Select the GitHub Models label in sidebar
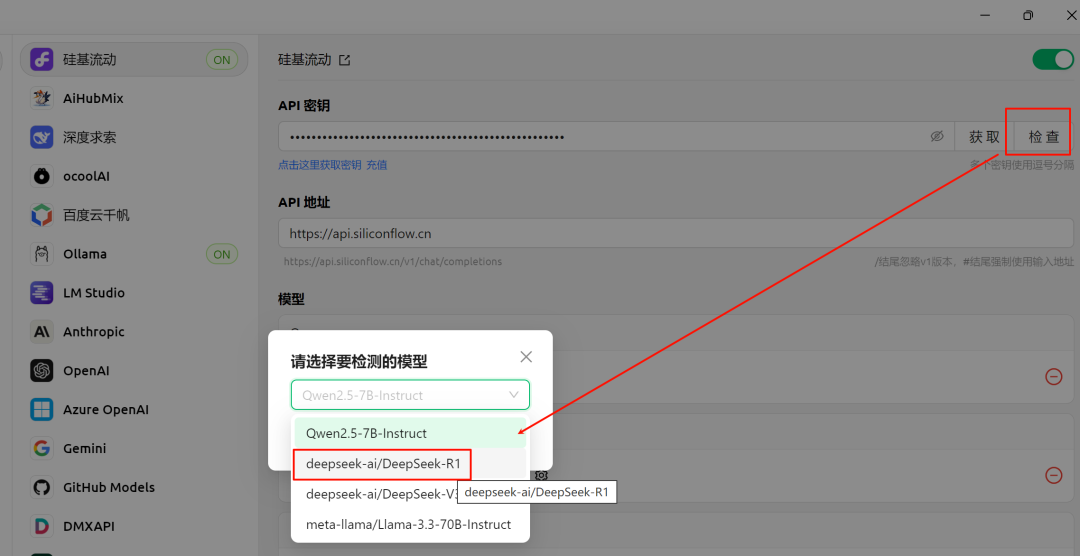This screenshot has width=1080, height=556. coord(109,487)
